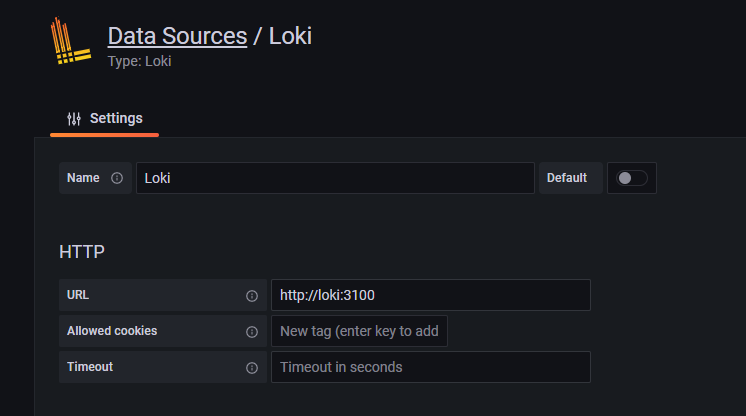746x416 pixels.
Task: Click the URL field label
Action: (78, 295)
